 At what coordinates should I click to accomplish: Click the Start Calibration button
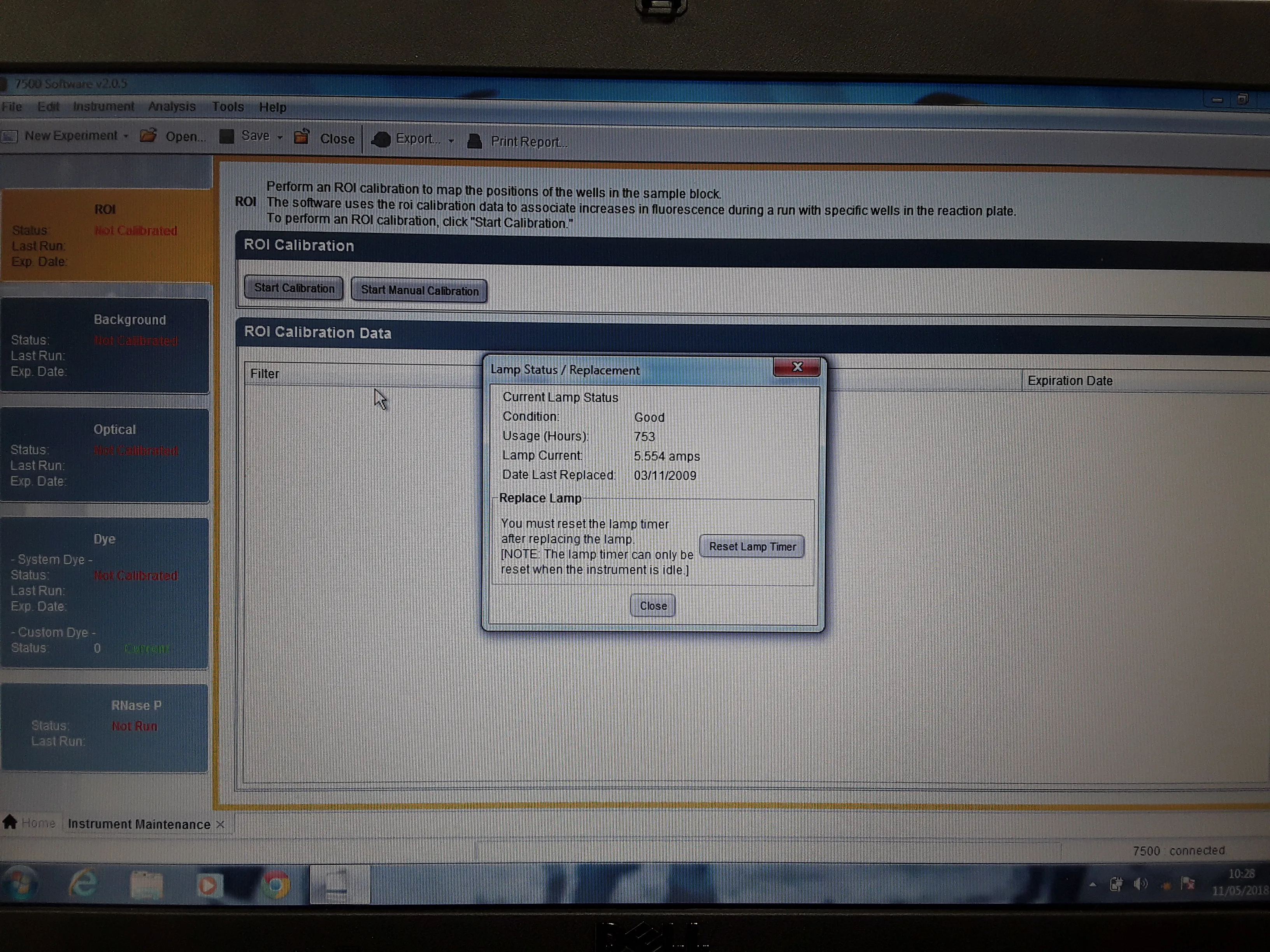coord(294,288)
